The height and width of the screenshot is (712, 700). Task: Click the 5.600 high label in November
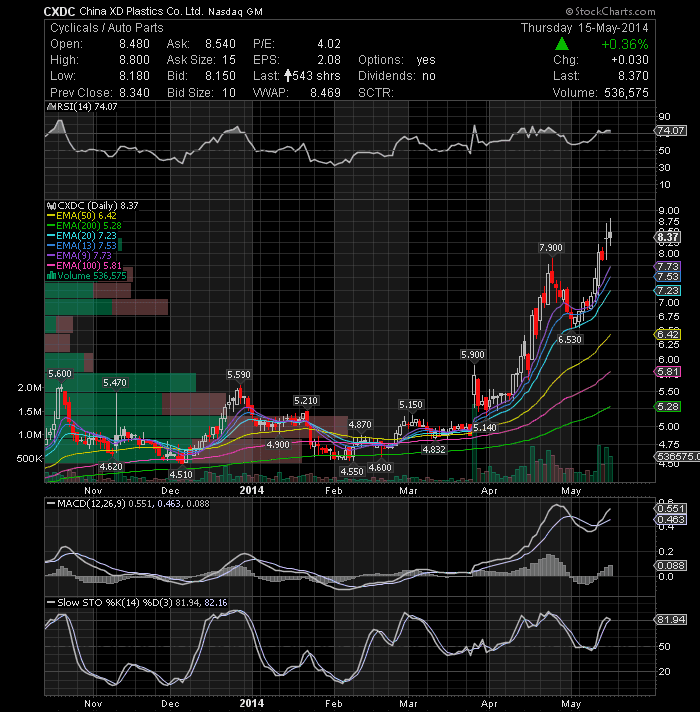coord(60,374)
